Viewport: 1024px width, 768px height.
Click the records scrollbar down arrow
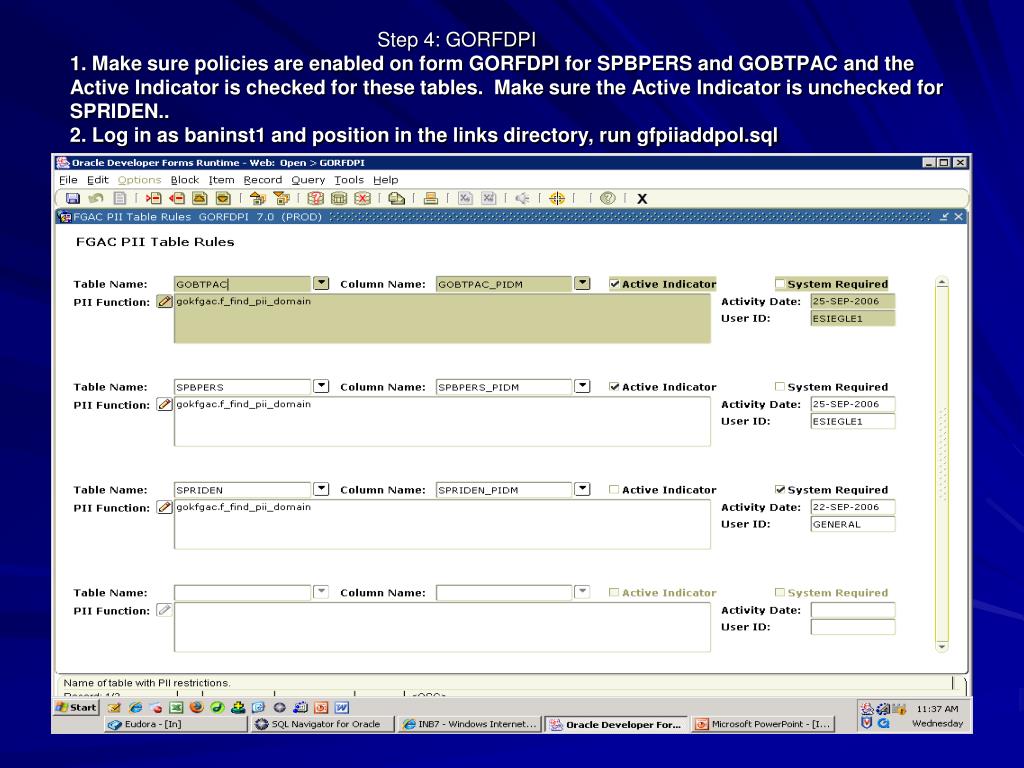pos(942,647)
